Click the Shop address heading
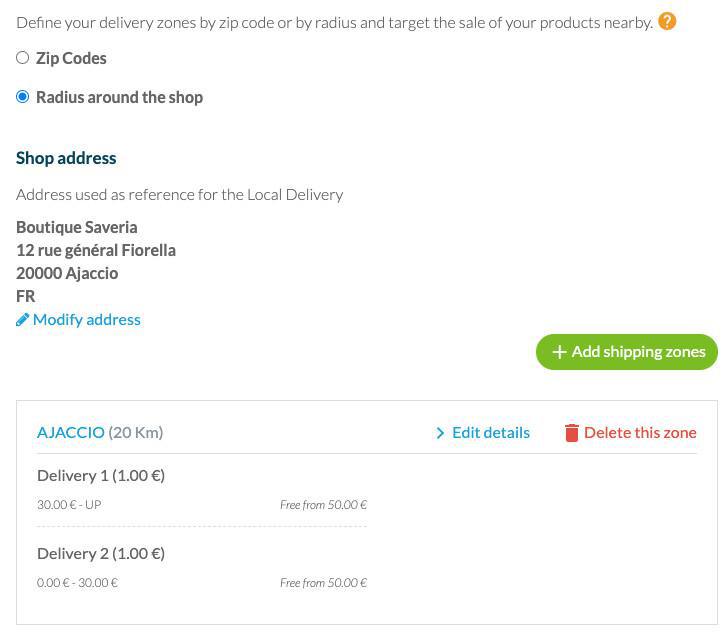728x641 pixels. coord(66,158)
